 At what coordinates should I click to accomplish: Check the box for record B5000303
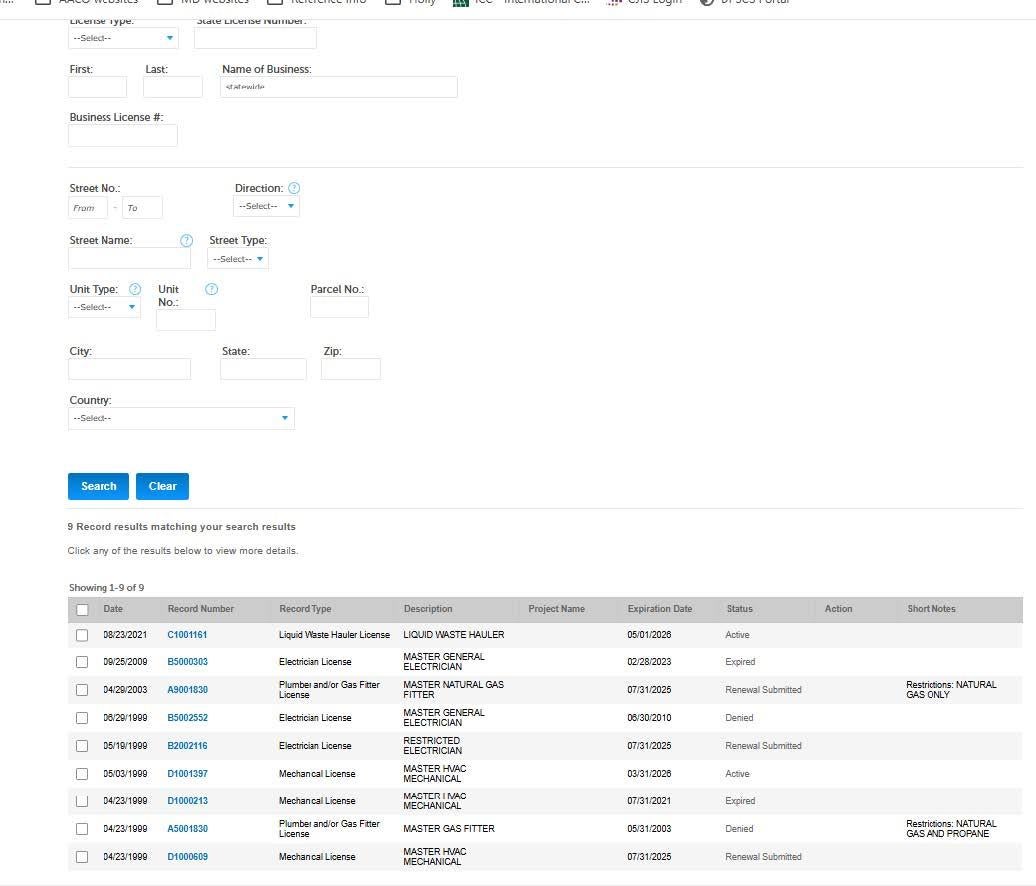(x=82, y=662)
